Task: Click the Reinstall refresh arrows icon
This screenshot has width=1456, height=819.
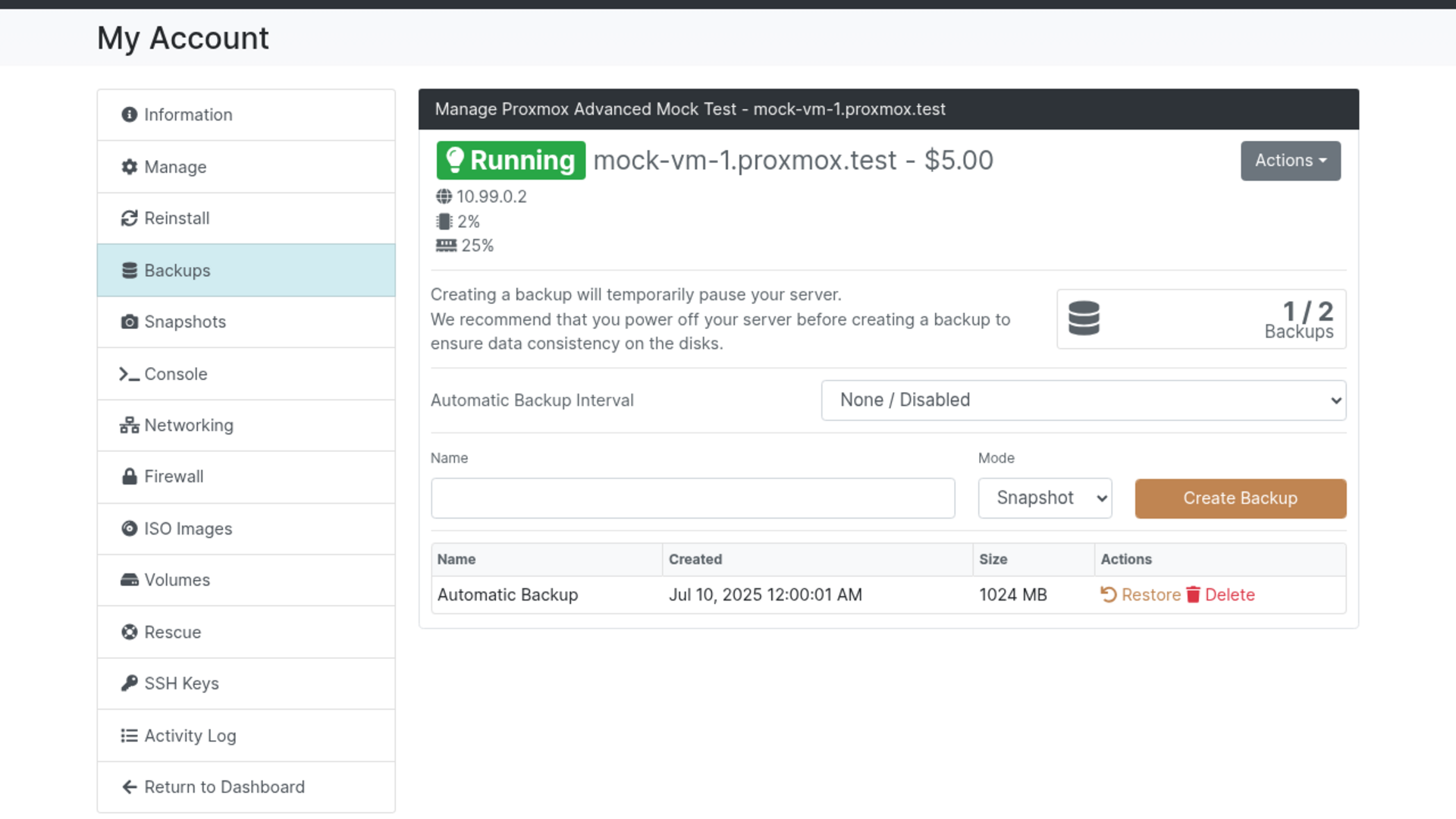Action: pyautogui.click(x=130, y=218)
